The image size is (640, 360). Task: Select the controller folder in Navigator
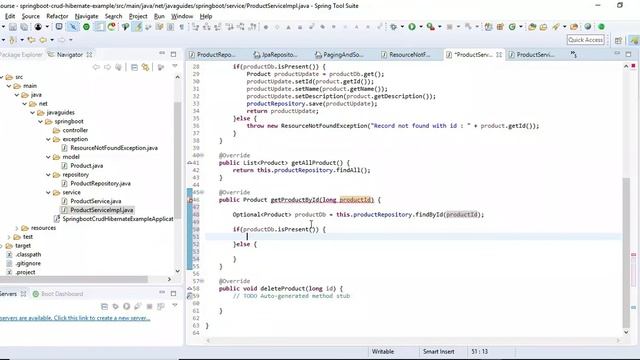click(75, 131)
